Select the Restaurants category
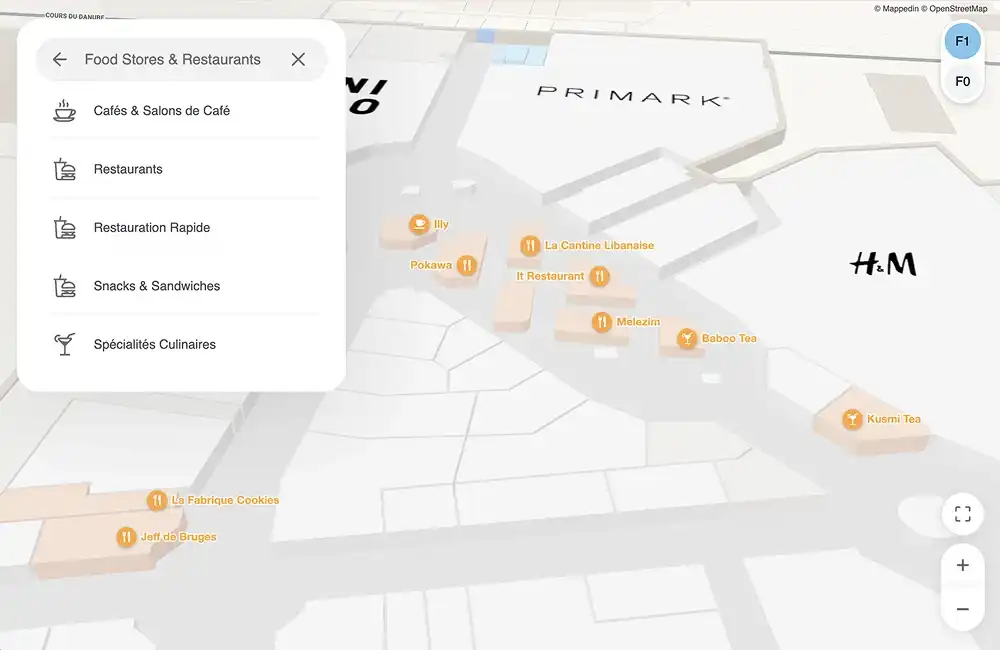Screen dimensions: 1000x650 pos(128,169)
